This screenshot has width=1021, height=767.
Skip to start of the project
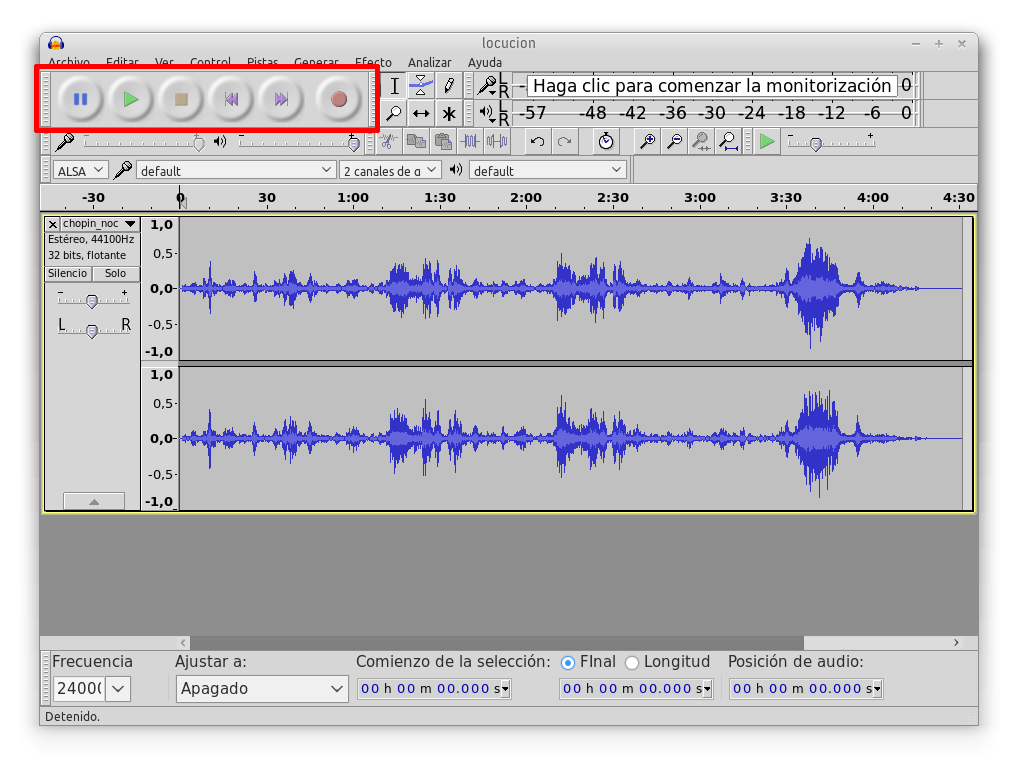pos(231,99)
